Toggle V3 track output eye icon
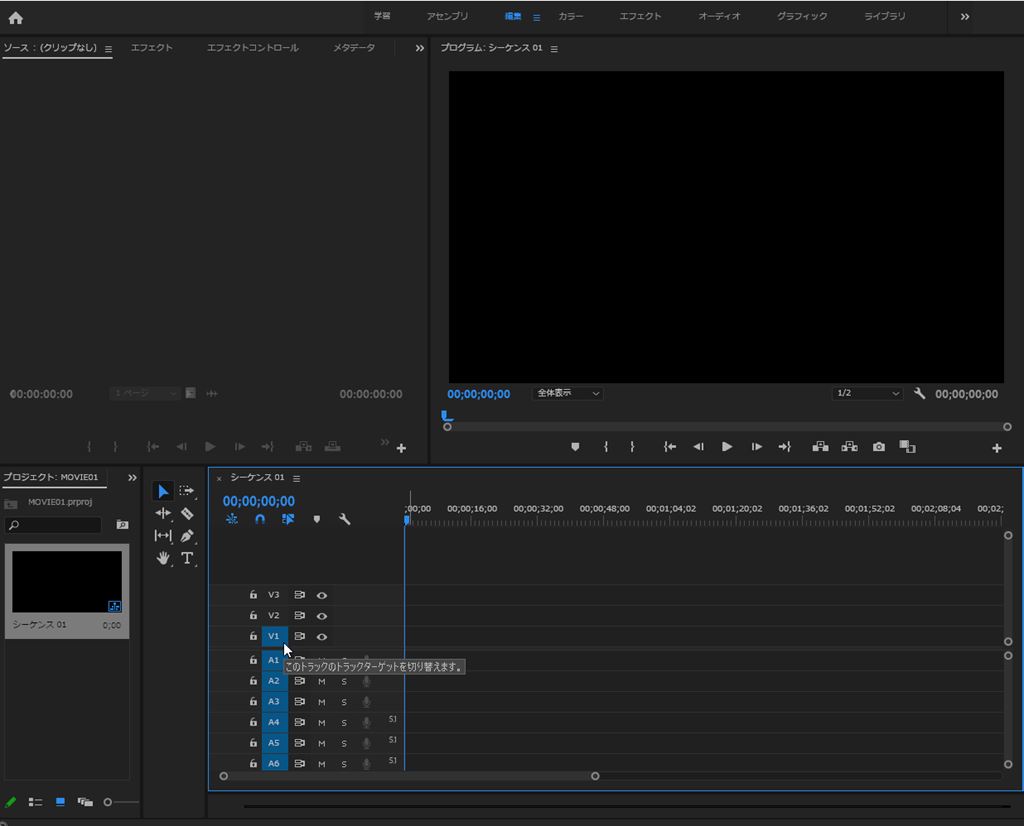This screenshot has height=826, width=1024. (x=322, y=595)
